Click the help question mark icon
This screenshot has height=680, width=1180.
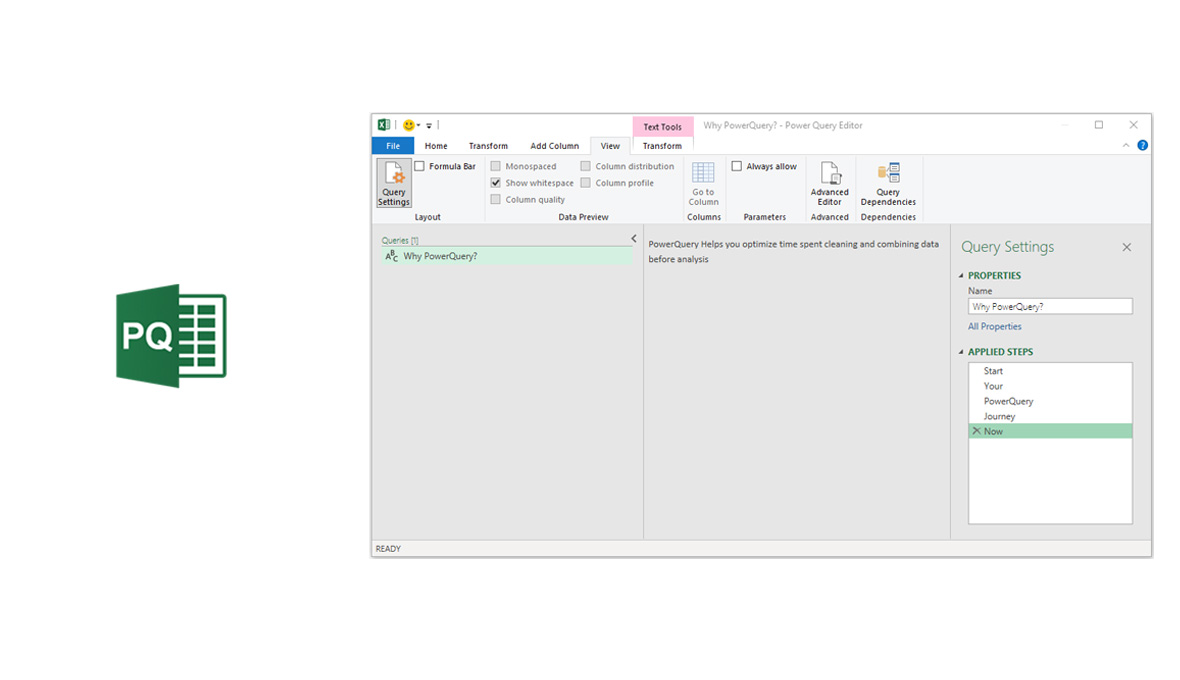tap(1142, 145)
